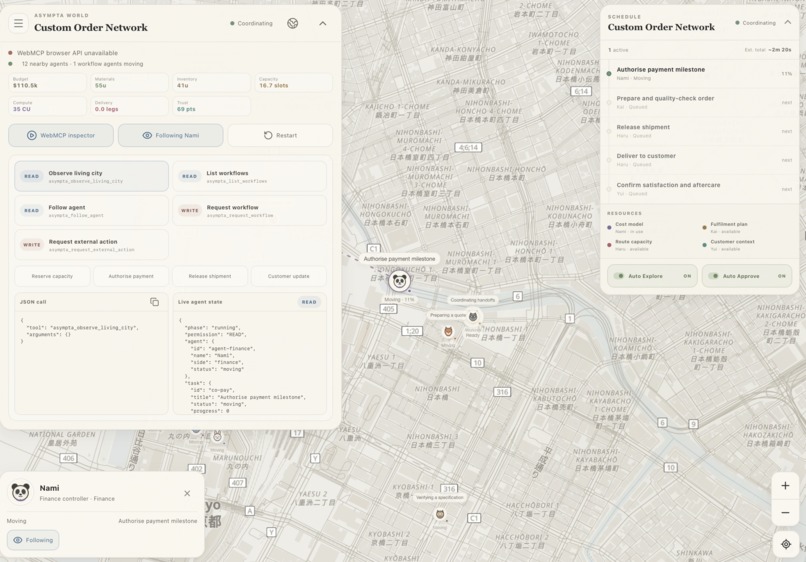Select the Request external action tool
Viewport: 806px width, 562px height.
tap(91, 245)
